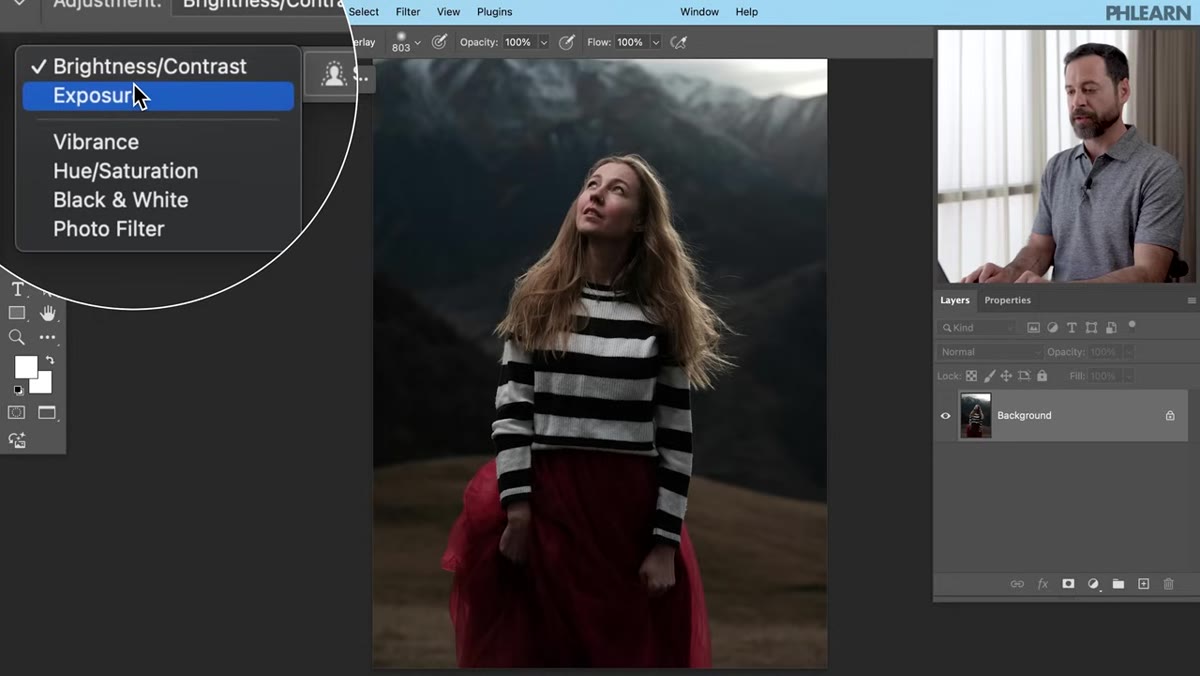The width and height of the screenshot is (1200, 676).
Task: Reset to default black and white colors
Action: [x=17, y=390]
